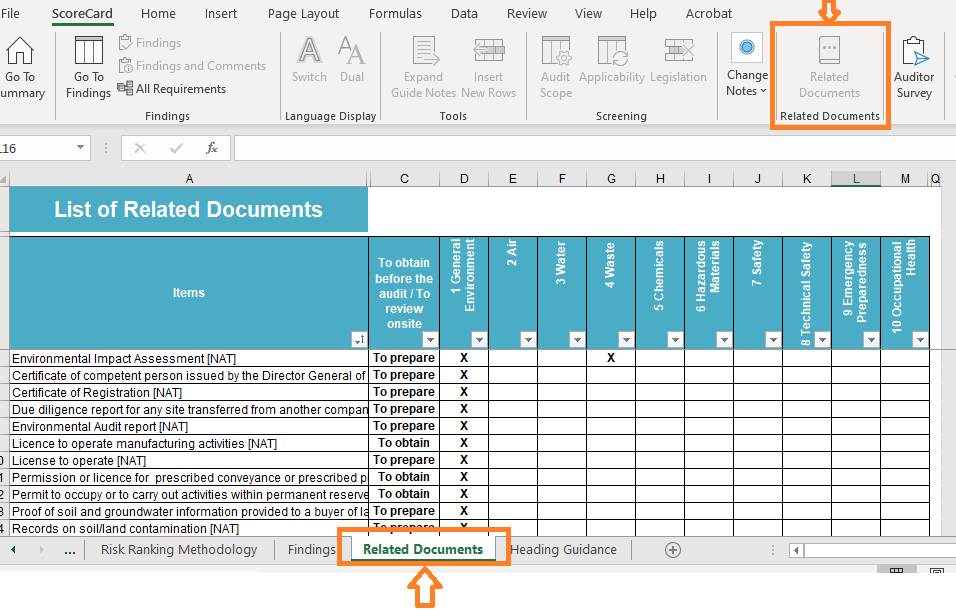Open filter for Hazardous Materials column
Screen dimensions: 956x611
[x=724, y=340]
